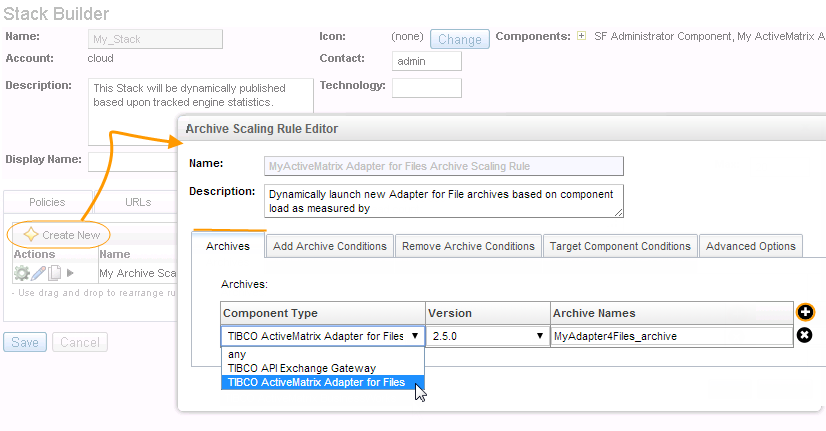826x431 pixels.
Task: Click the Archive Names text field
Action: point(670,336)
